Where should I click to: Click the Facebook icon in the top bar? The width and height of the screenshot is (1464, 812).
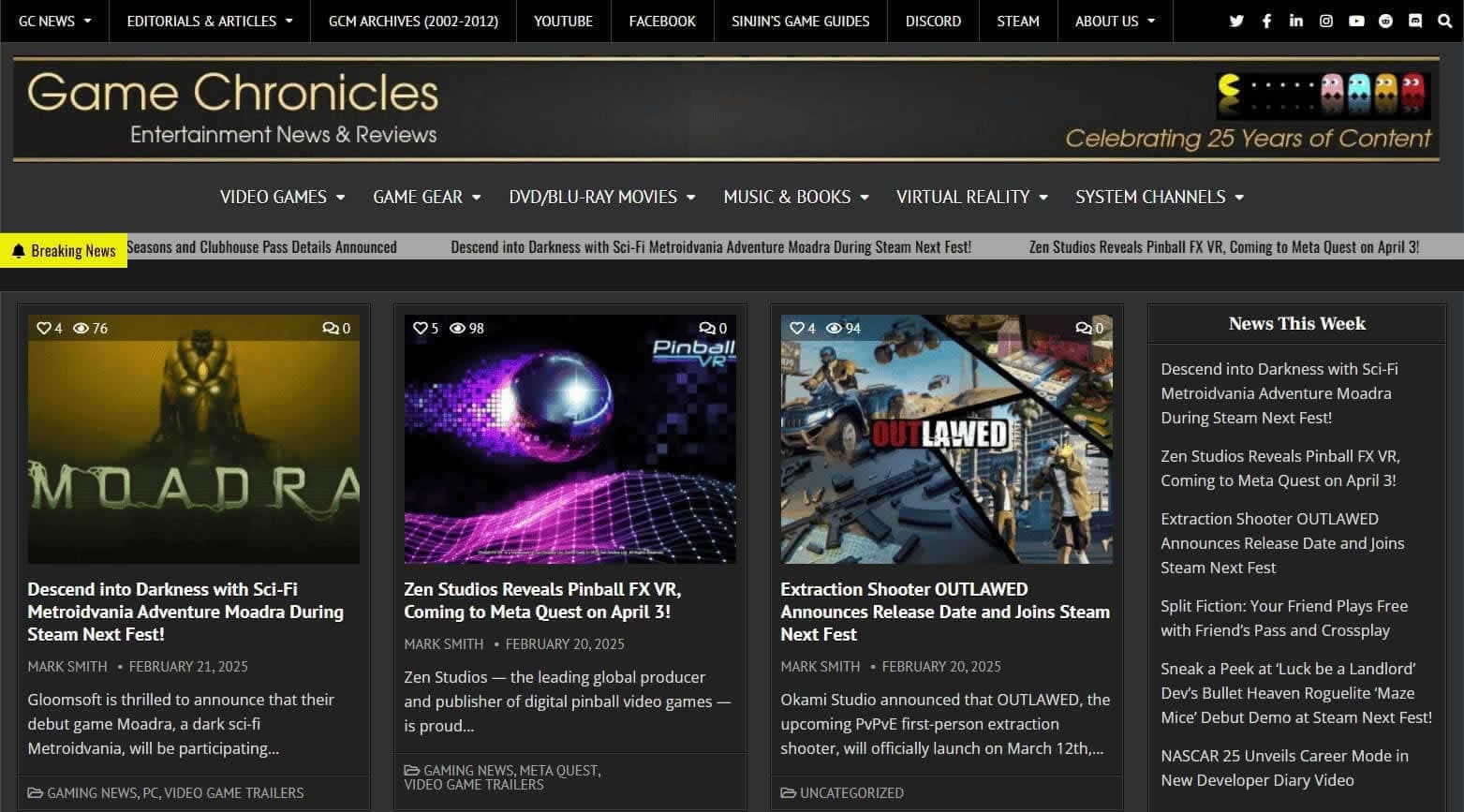pyautogui.click(x=1266, y=21)
